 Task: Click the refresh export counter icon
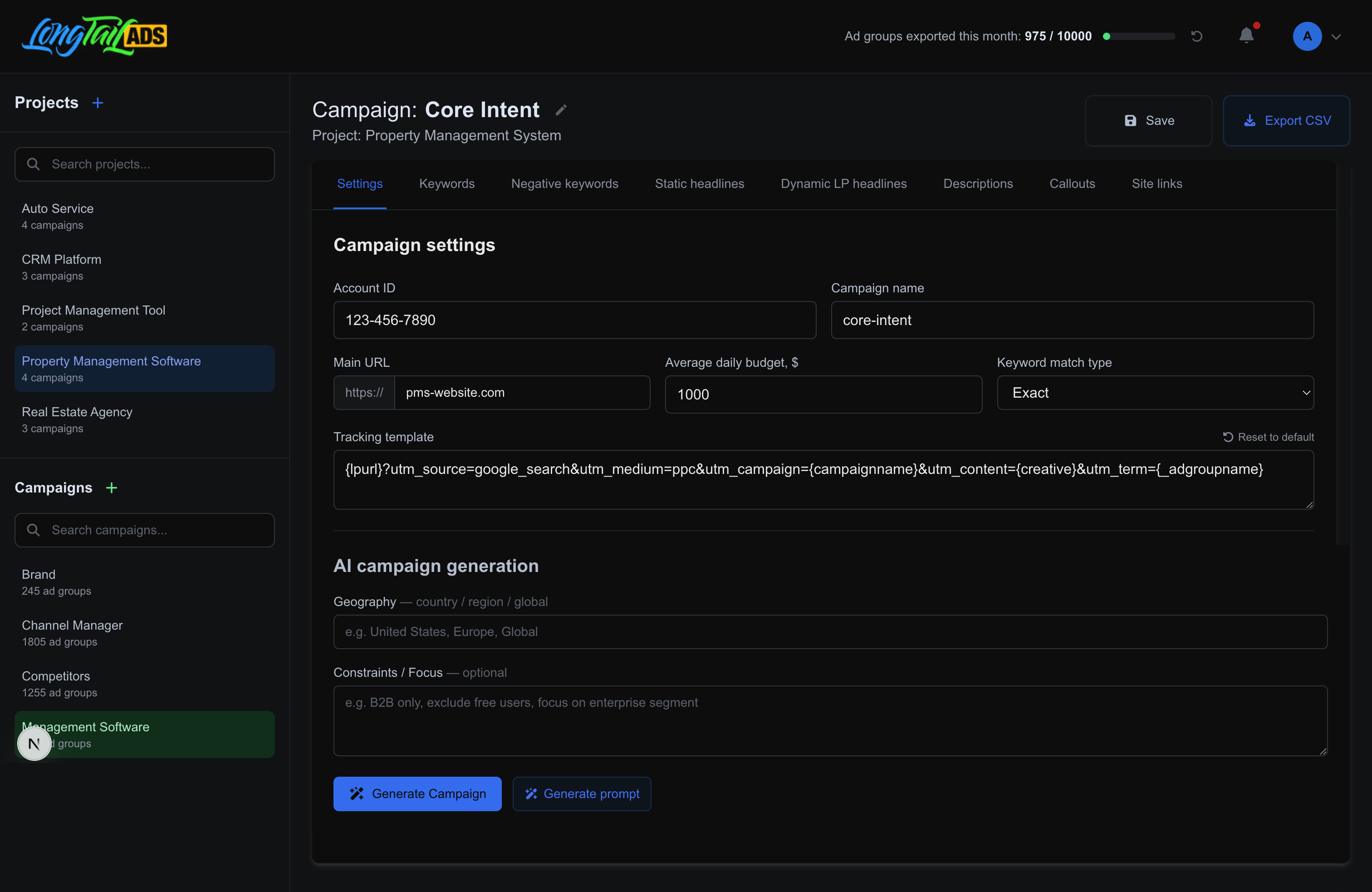click(1197, 36)
